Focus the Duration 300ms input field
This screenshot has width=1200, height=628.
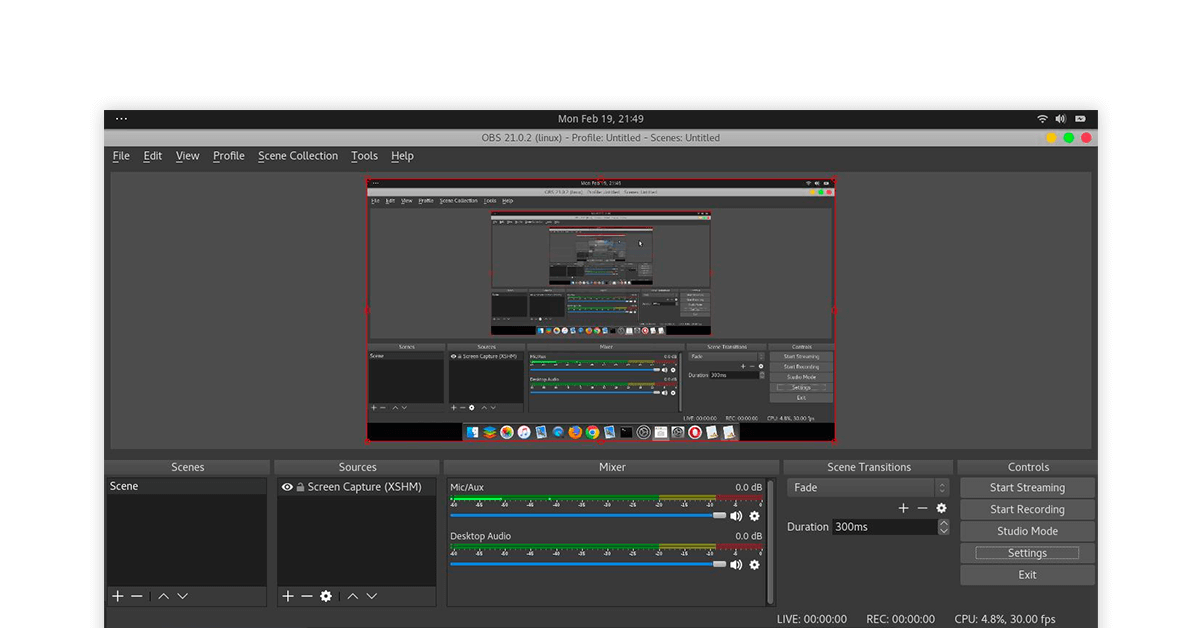pyautogui.click(x=884, y=527)
